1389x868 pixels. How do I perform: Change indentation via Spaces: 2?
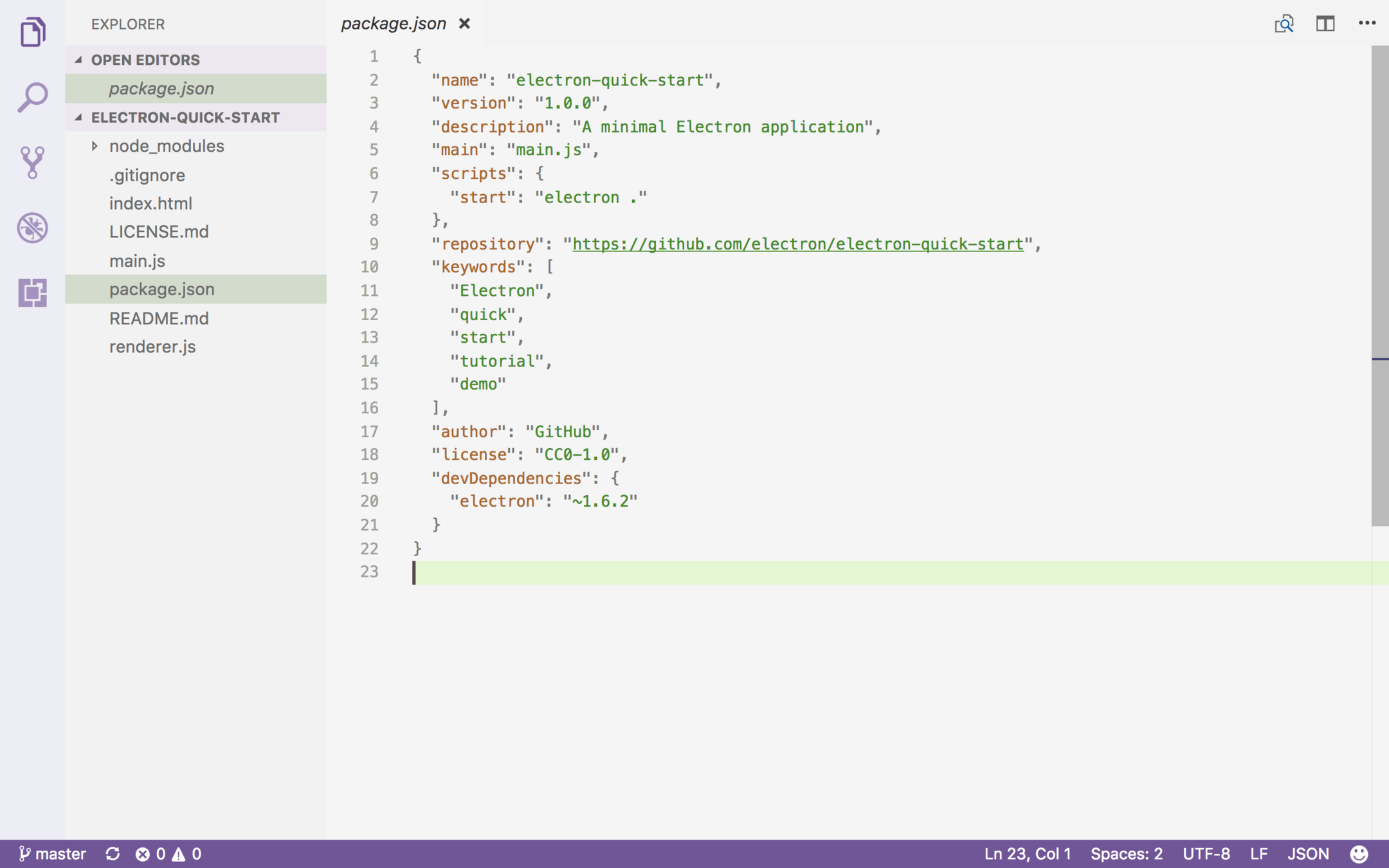[x=1126, y=854]
